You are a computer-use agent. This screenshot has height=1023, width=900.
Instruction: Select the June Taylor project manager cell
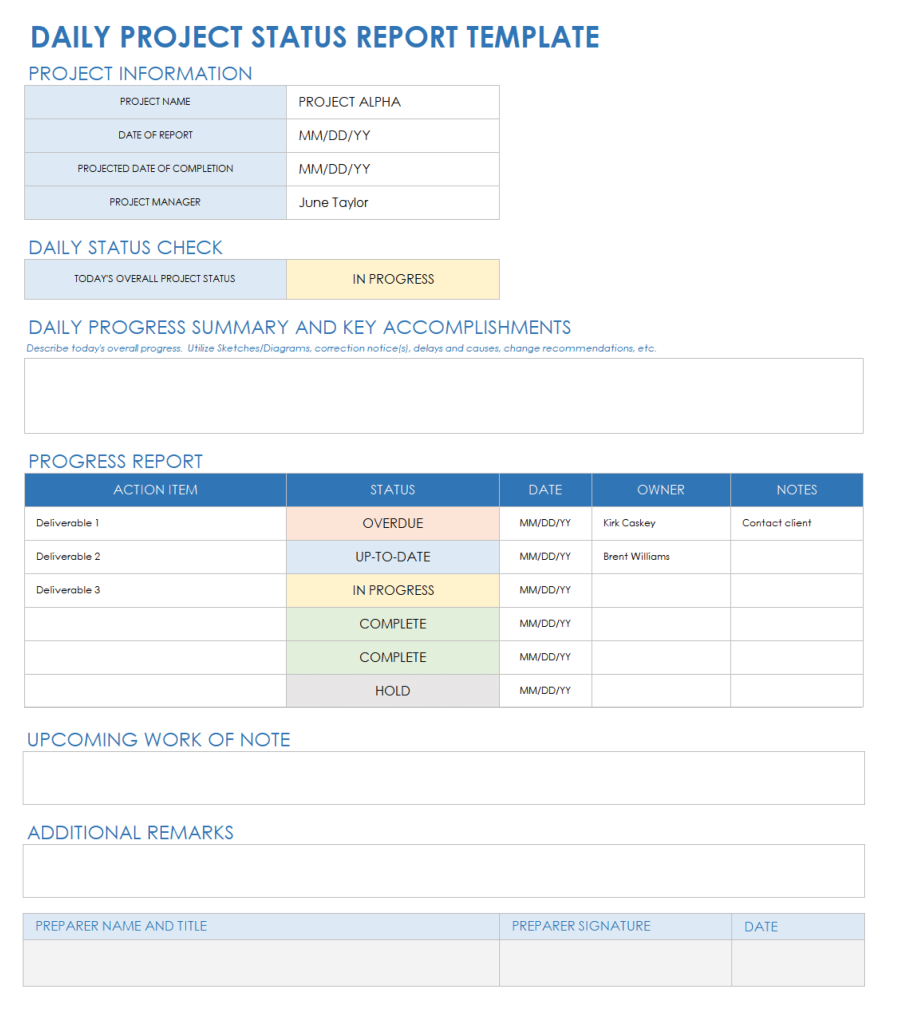pos(392,202)
